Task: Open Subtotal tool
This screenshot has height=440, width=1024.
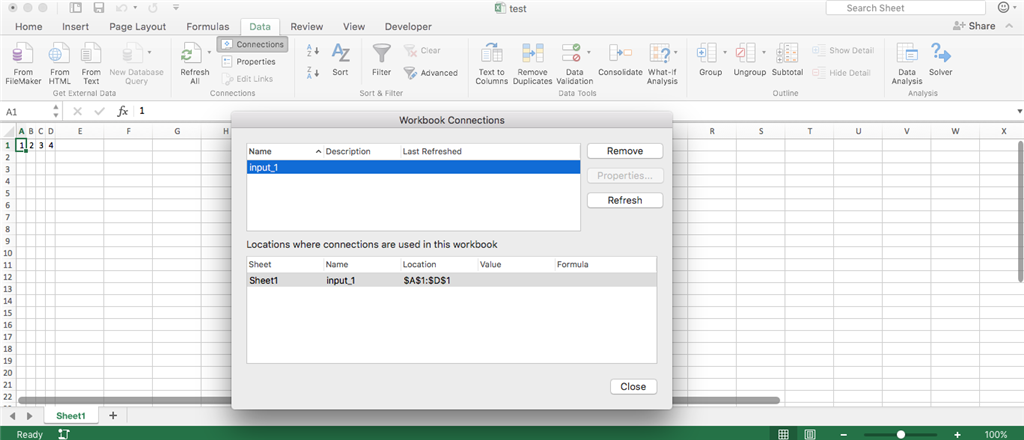Action: point(787,60)
